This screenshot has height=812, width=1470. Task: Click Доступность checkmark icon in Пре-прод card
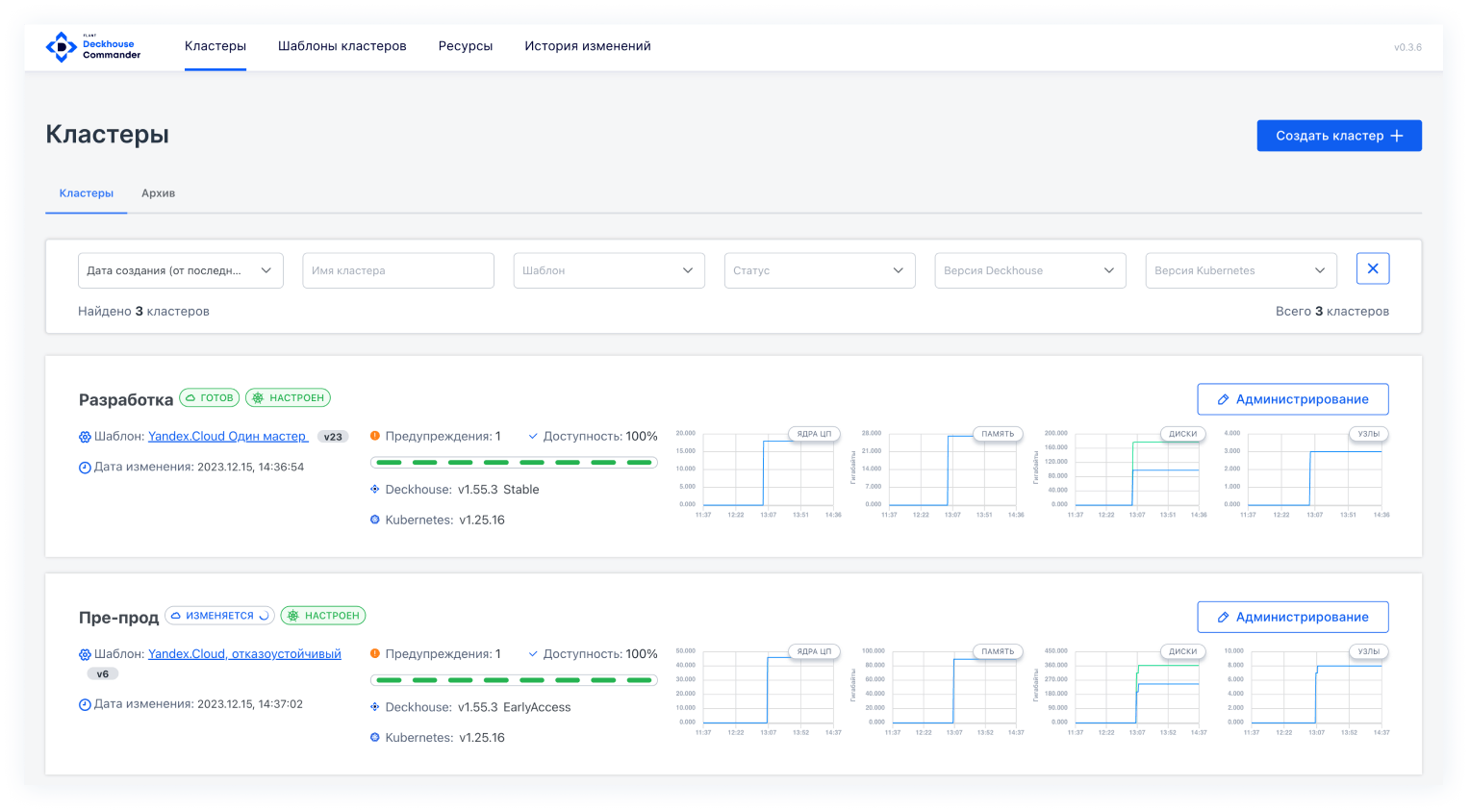coord(533,653)
